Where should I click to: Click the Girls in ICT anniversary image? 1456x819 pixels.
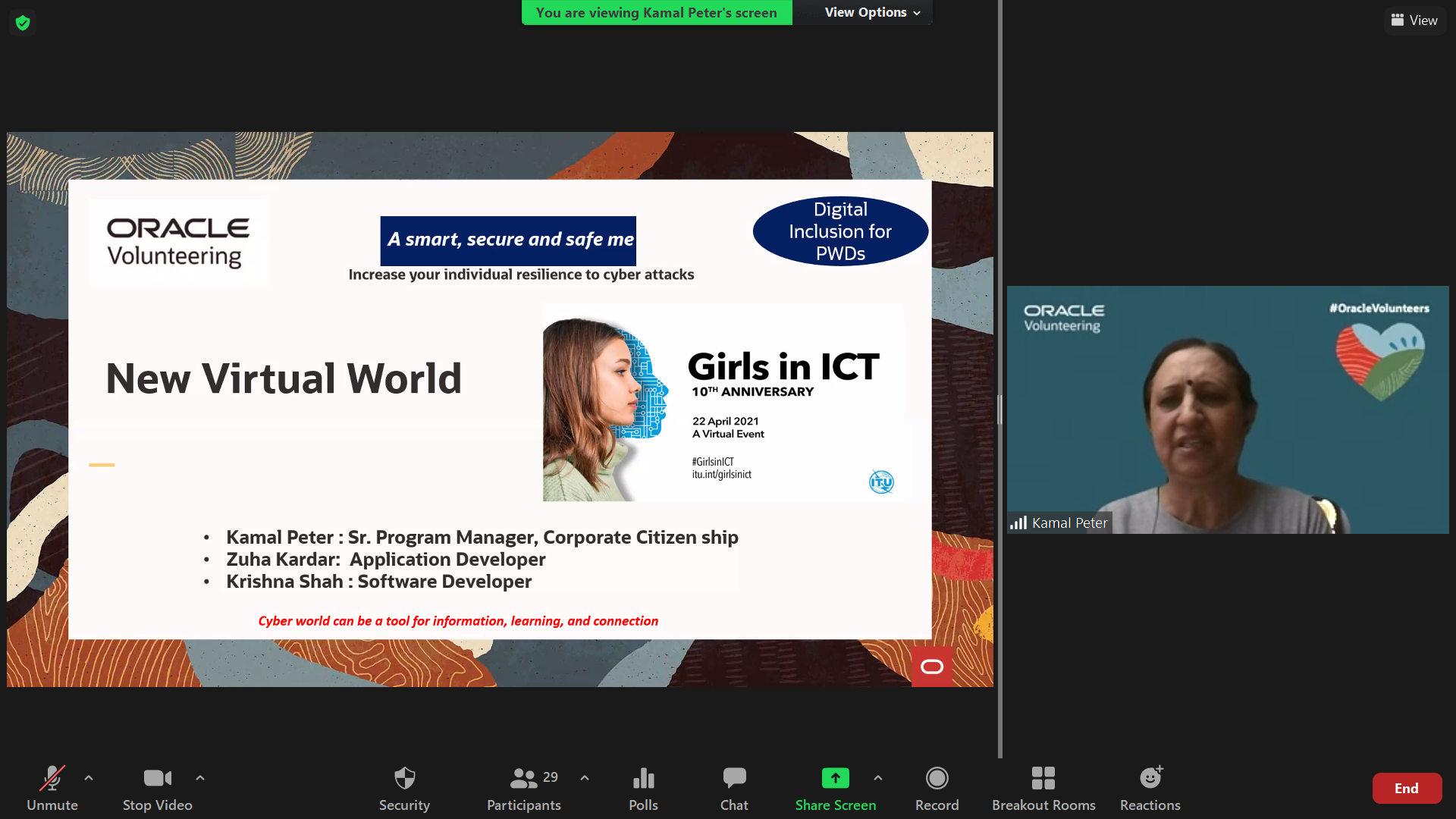click(723, 402)
